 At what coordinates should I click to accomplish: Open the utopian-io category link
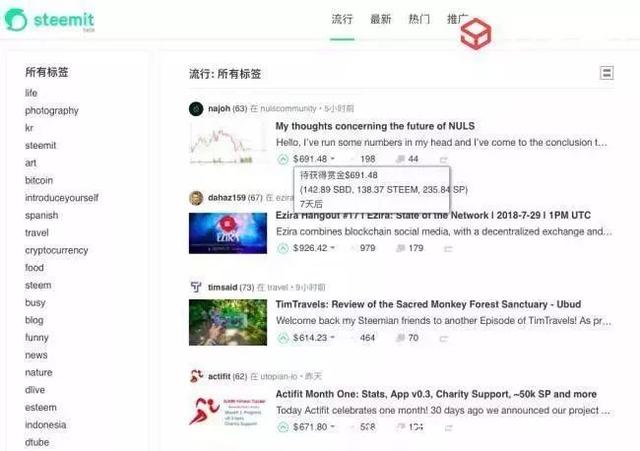(279, 376)
